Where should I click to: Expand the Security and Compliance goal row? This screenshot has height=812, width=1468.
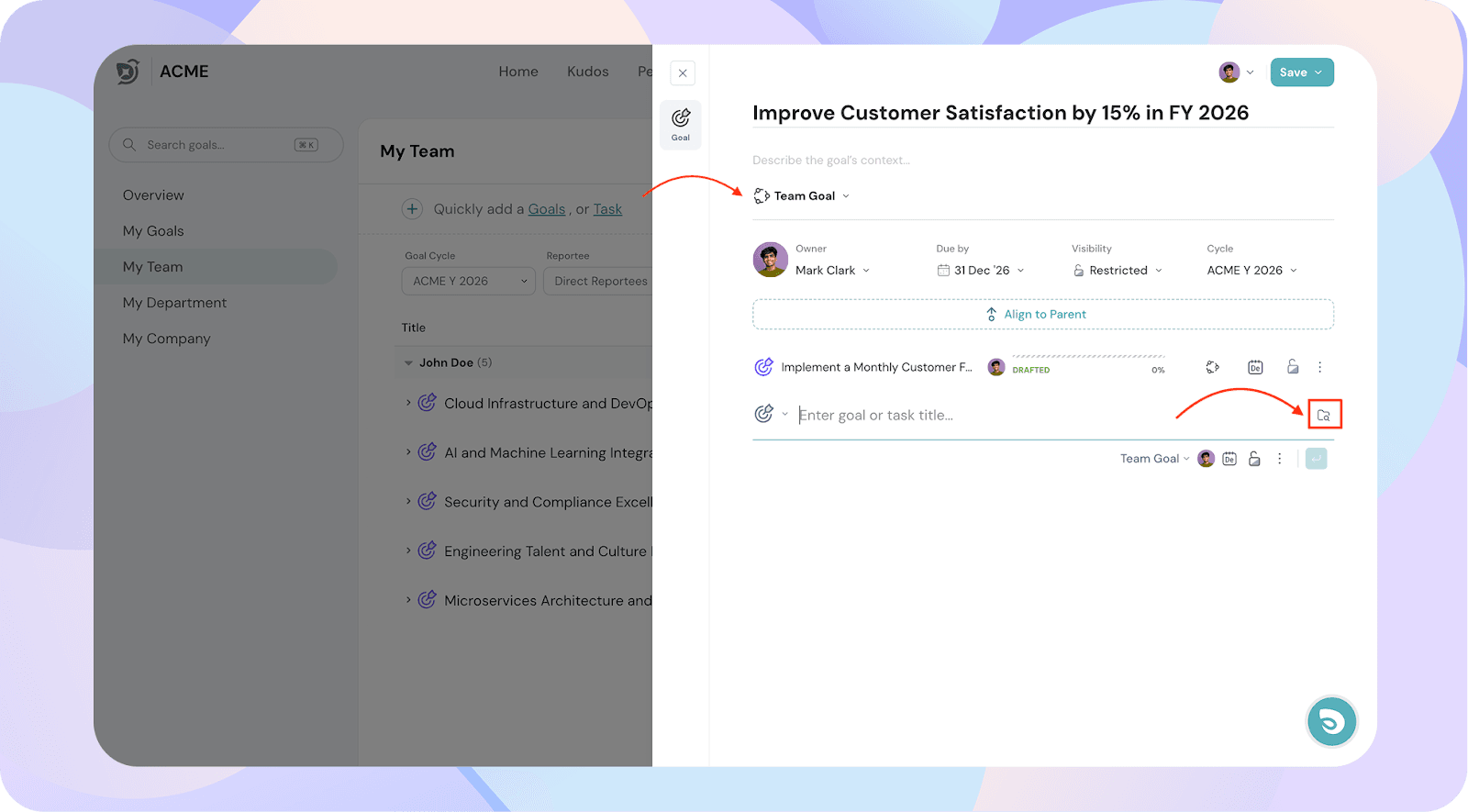pyautogui.click(x=408, y=502)
